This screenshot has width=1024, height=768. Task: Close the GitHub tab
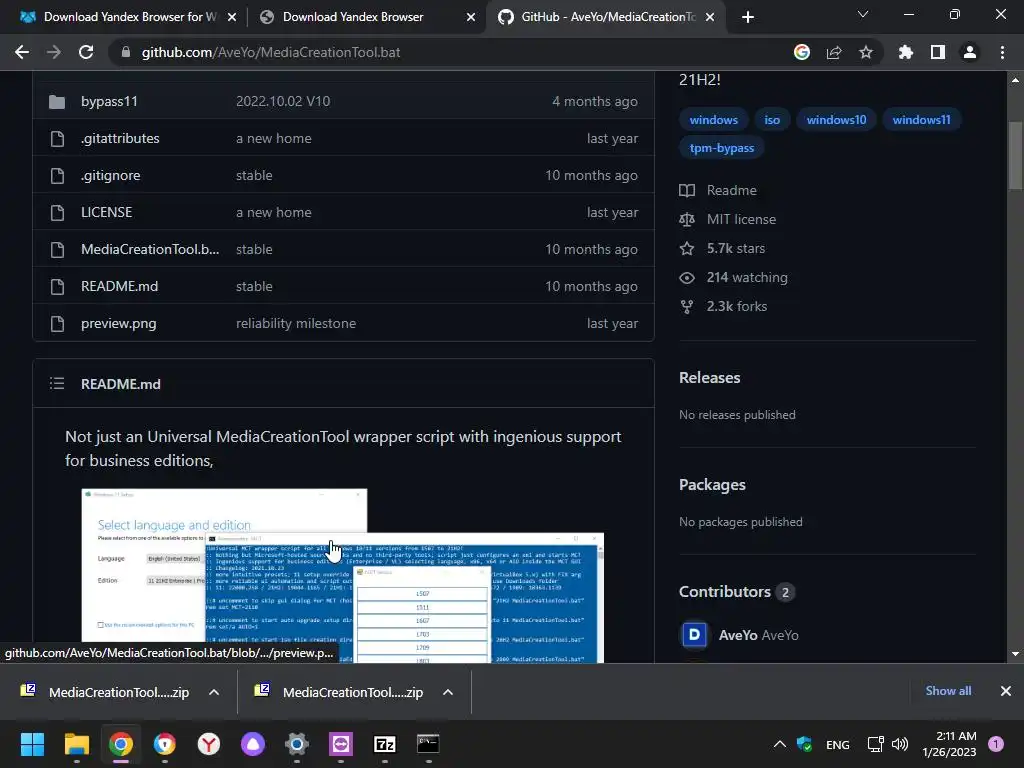coord(711,18)
